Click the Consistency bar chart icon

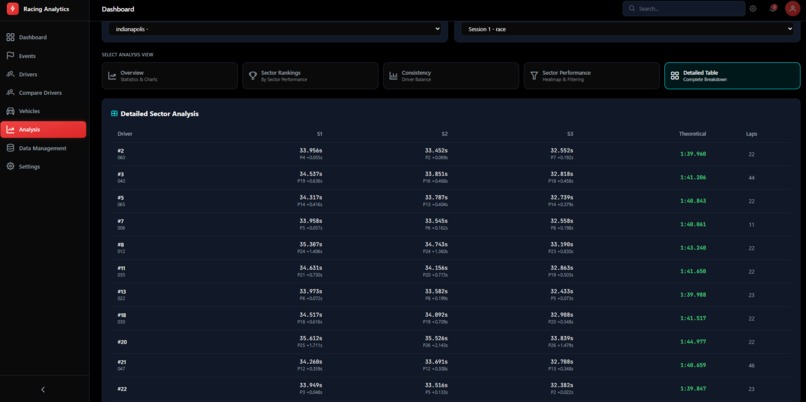[x=393, y=76]
